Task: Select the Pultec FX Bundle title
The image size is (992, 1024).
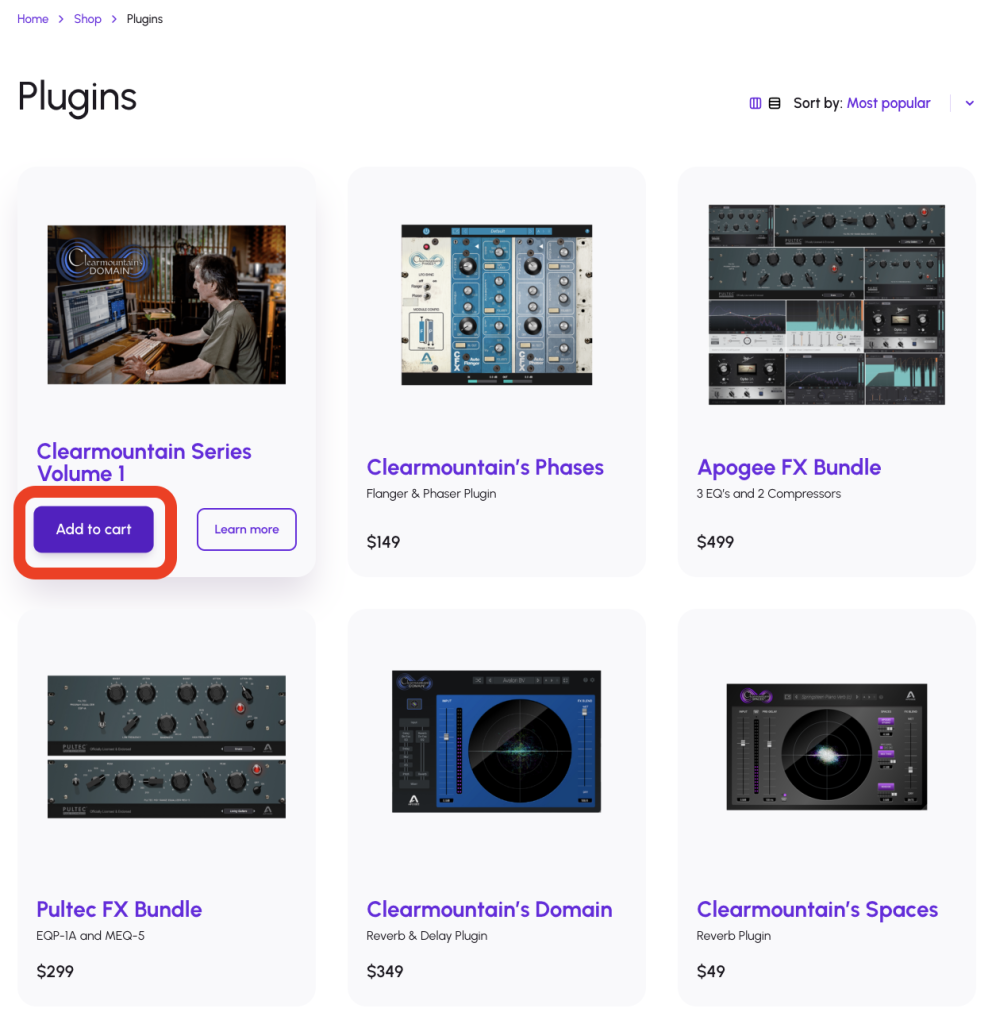Action: point(119,909)
